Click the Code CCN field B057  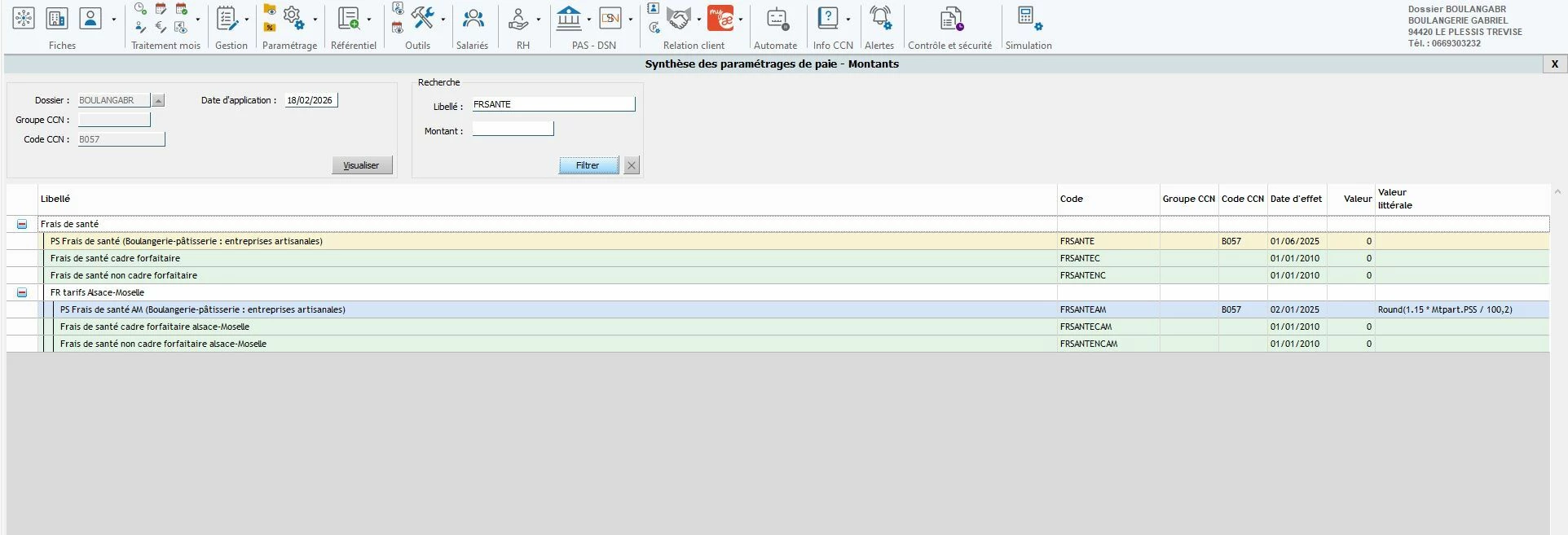121,139
